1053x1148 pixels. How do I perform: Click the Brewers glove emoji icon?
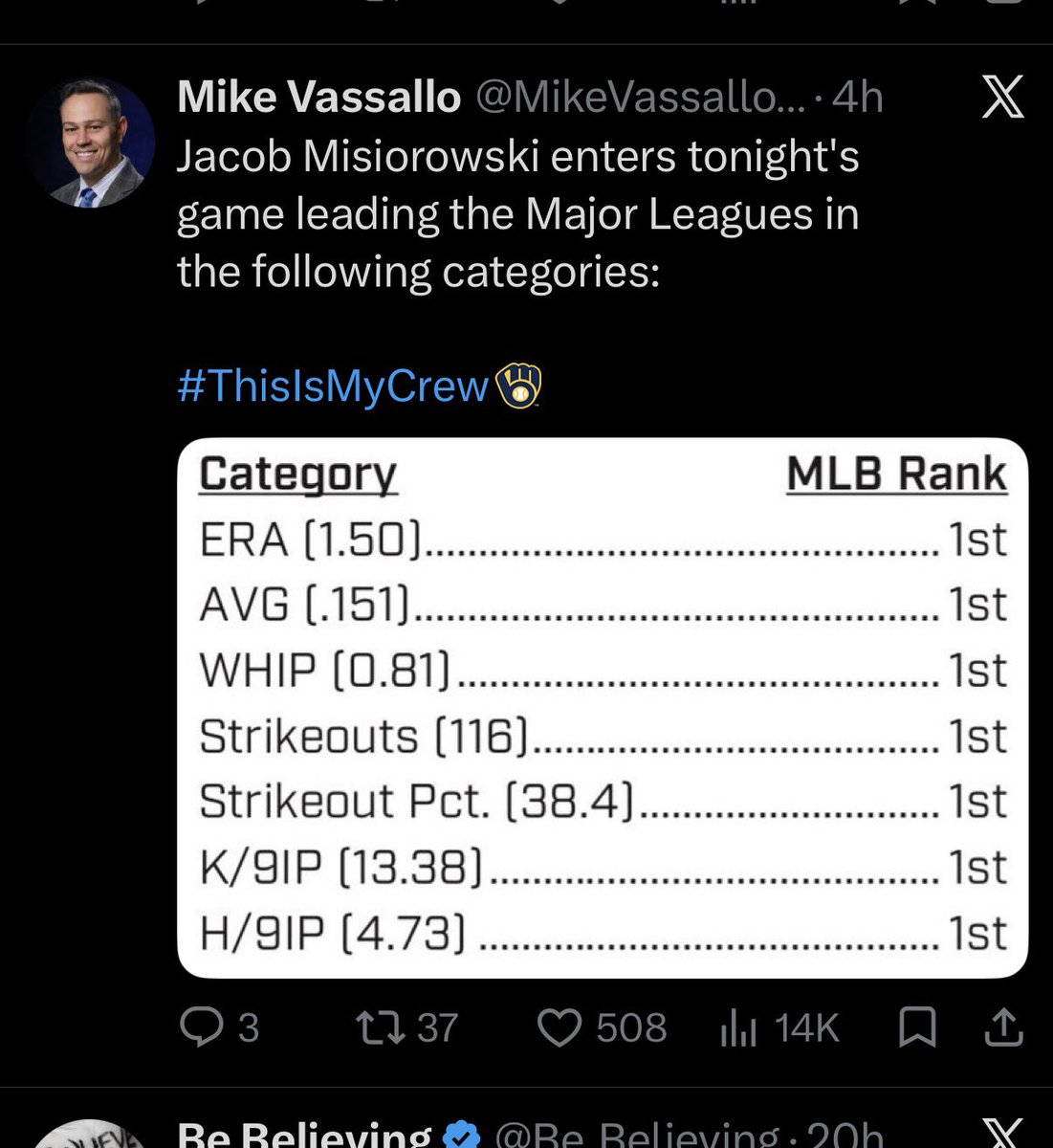[517, 386]
